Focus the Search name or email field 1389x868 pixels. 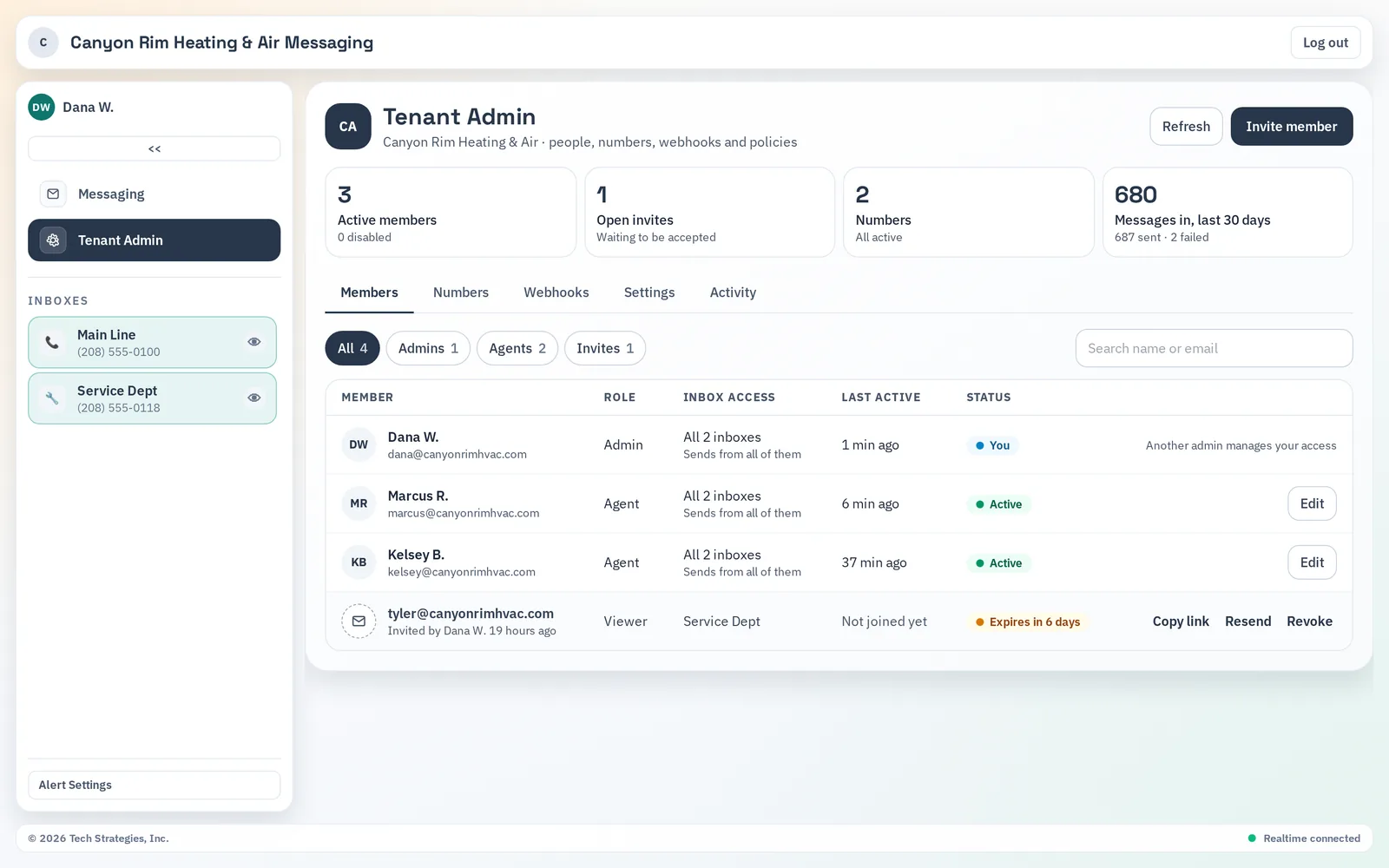1214,348
